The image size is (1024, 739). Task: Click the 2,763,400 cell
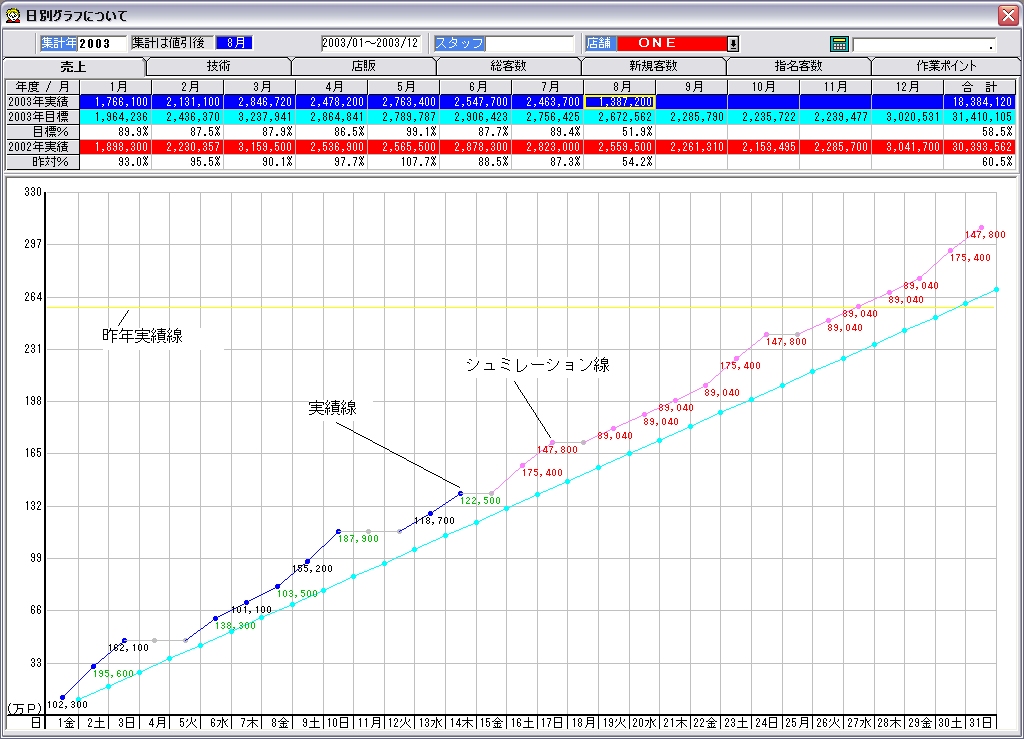(404, 102)
